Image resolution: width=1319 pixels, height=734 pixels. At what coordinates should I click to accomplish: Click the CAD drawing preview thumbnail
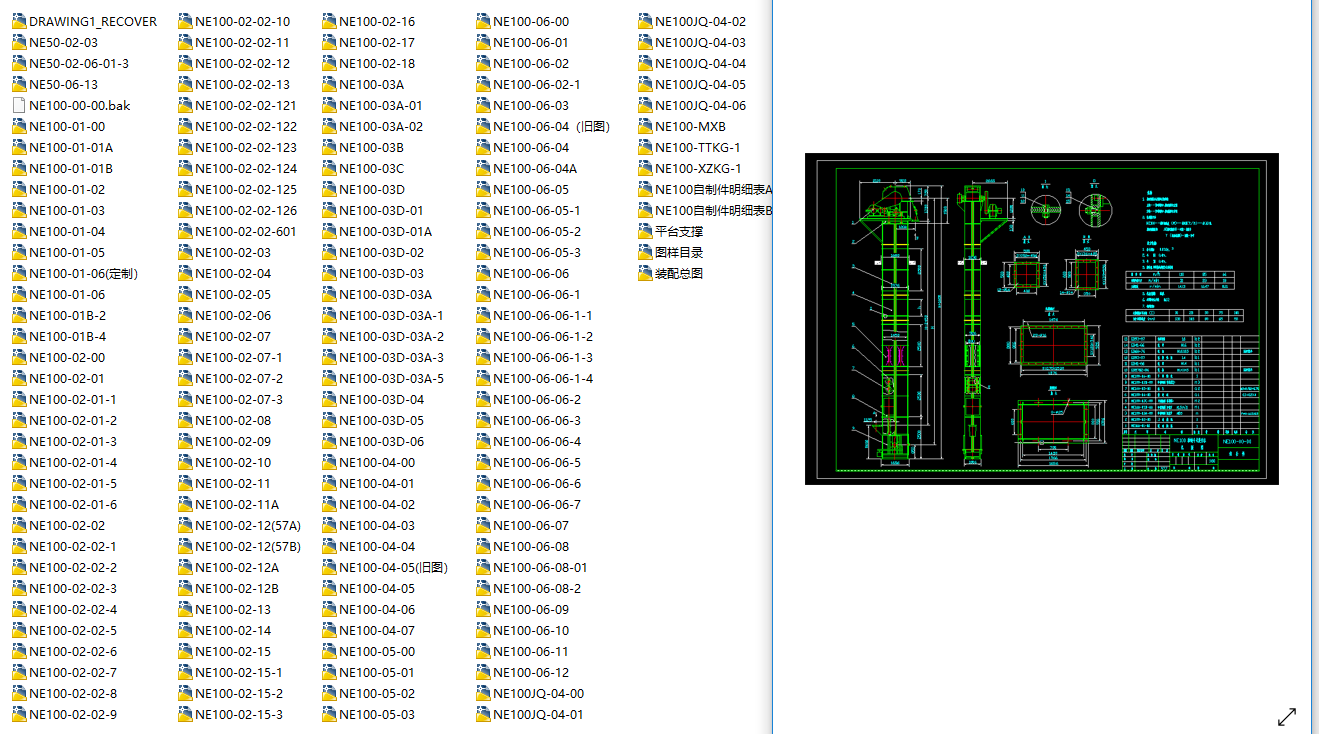1041,319
